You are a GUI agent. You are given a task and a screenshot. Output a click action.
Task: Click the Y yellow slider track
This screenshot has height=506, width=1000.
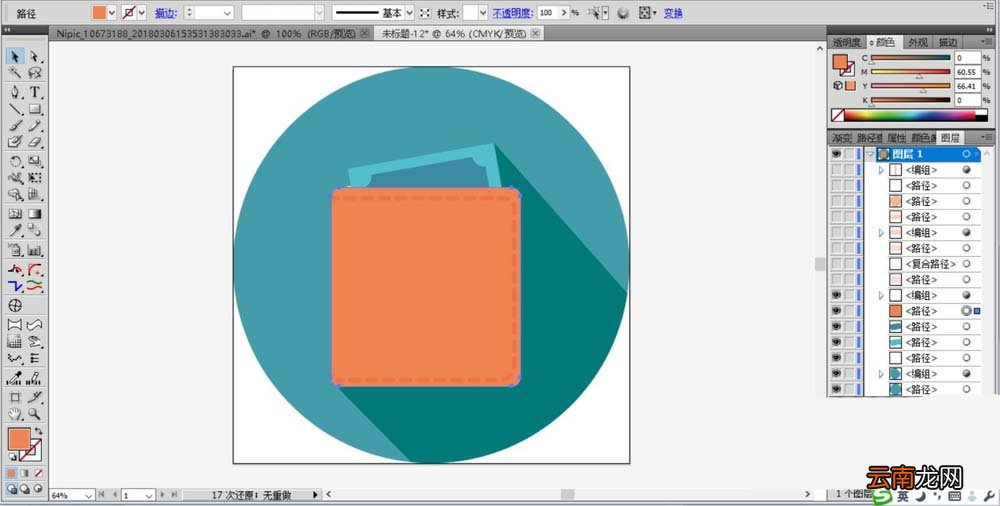tap(910, 86)
